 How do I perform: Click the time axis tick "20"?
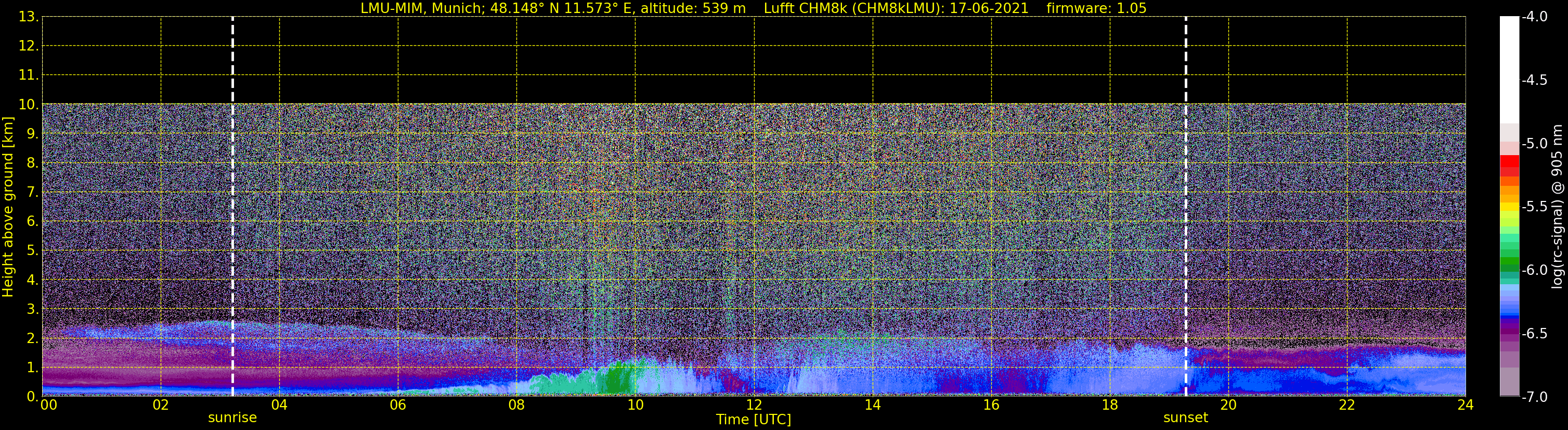click(1229, 405)
